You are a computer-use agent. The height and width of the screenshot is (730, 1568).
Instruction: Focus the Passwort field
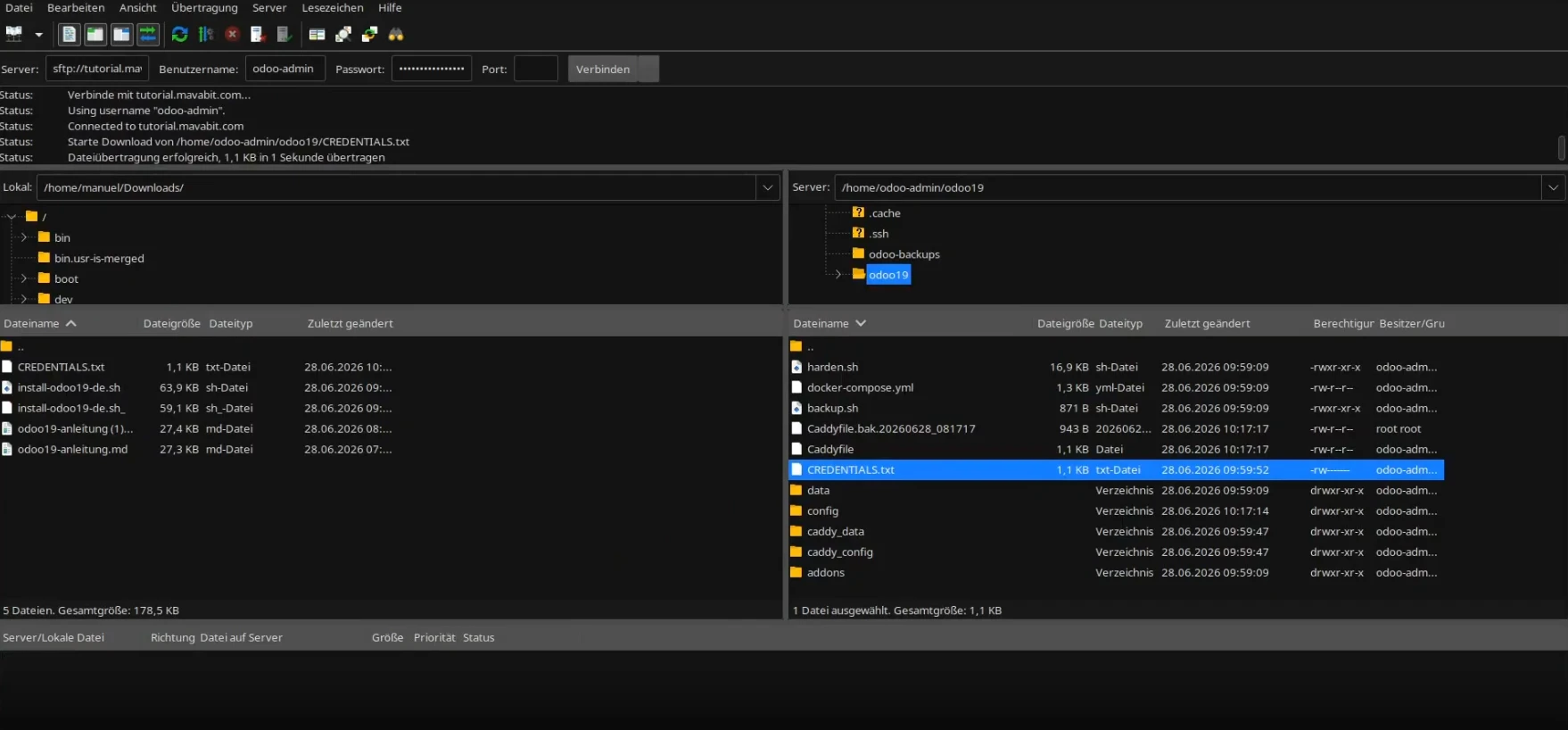tap(432, 69)
